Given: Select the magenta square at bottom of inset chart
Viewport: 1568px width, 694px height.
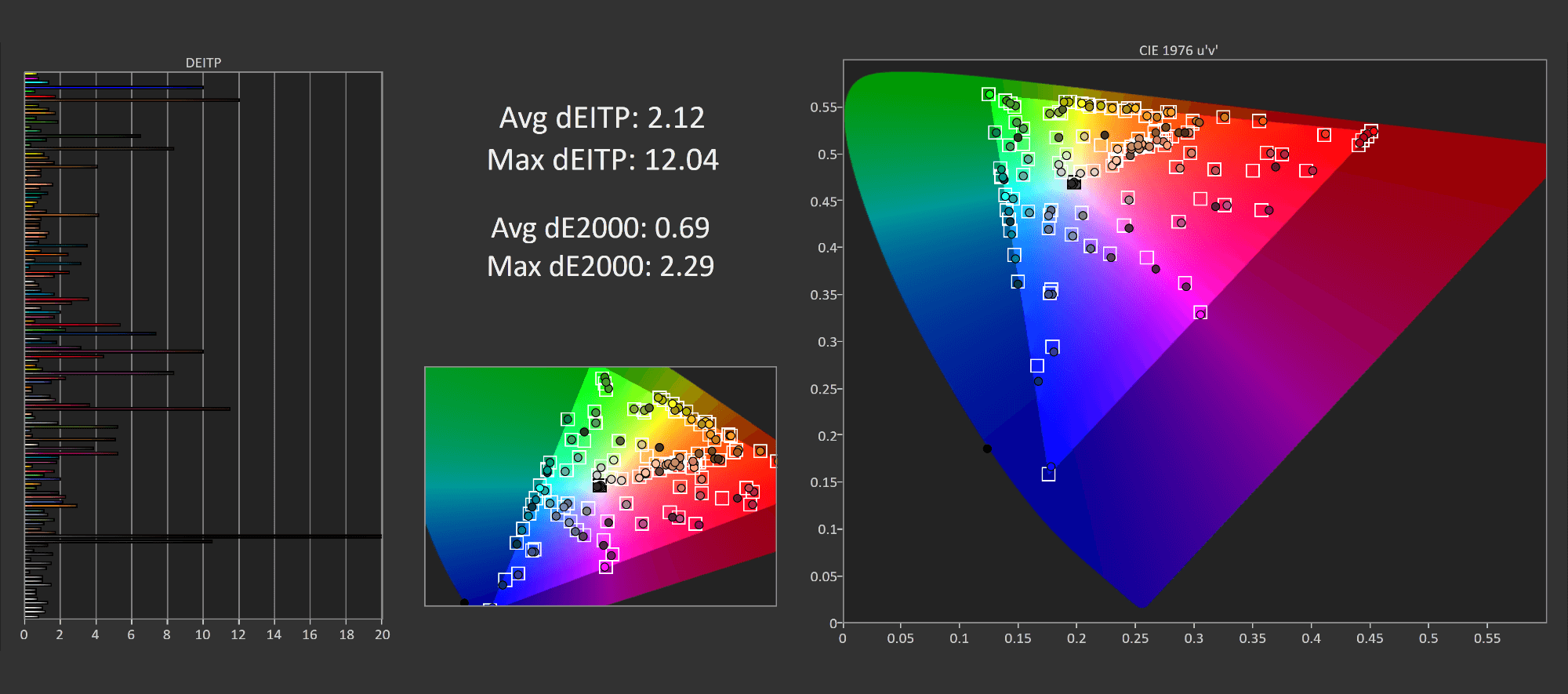Looking at the screenshot, I should click(605, 567).
